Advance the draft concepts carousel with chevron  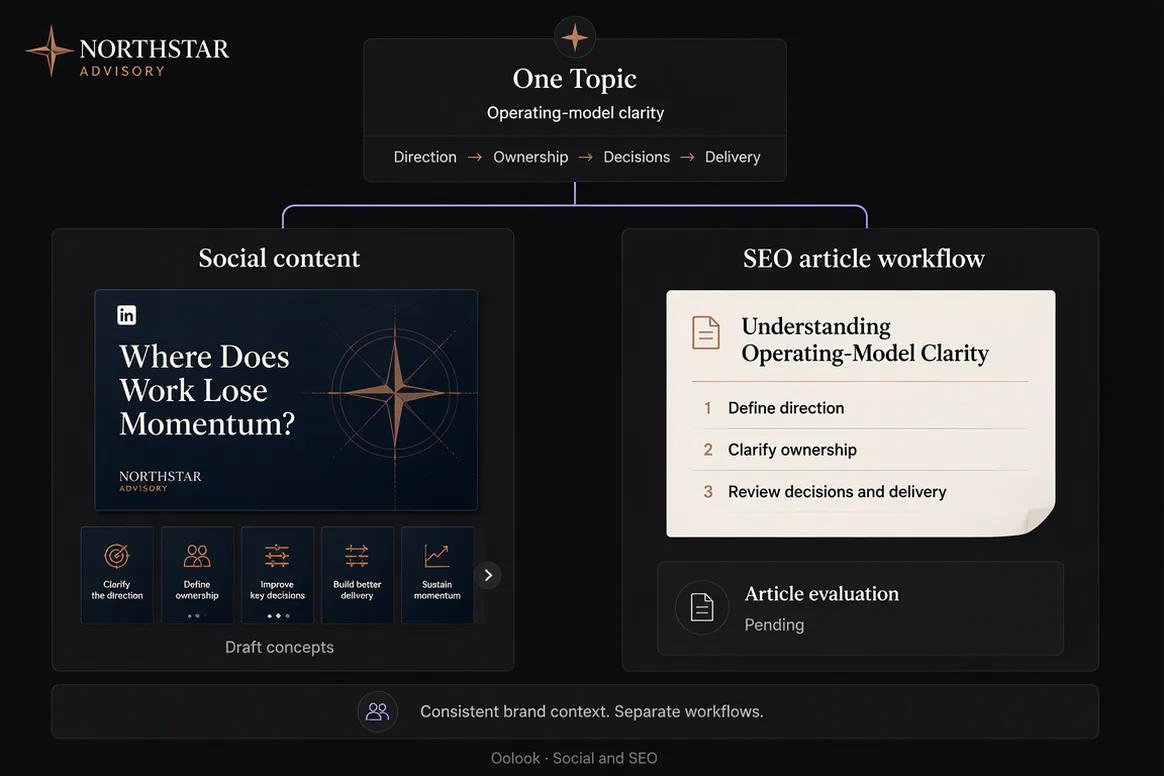click(x=488, y=575)
